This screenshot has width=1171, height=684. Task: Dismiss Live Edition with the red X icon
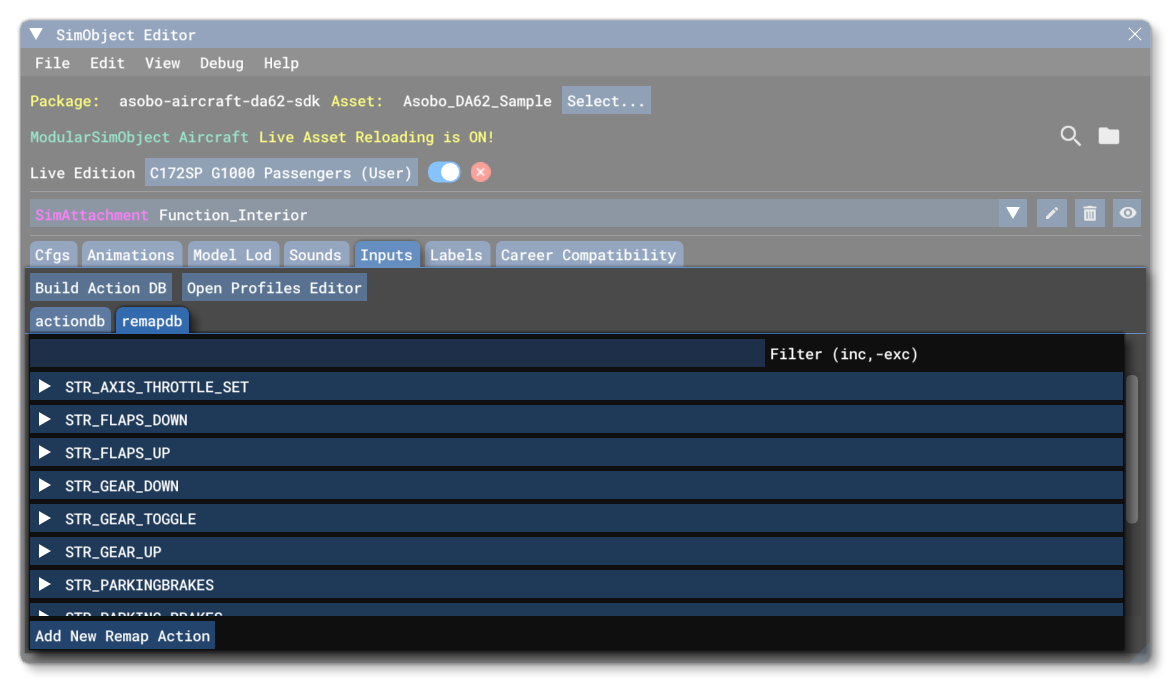[480, 172]
